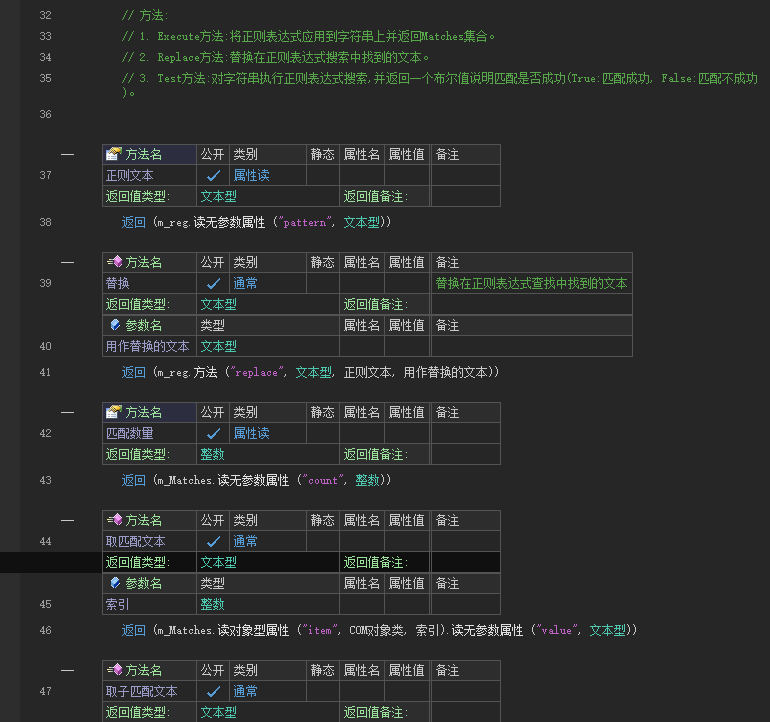Click the parameter icon above the 索引 parameter
The image size is (770, 722).
coord(115,584)
